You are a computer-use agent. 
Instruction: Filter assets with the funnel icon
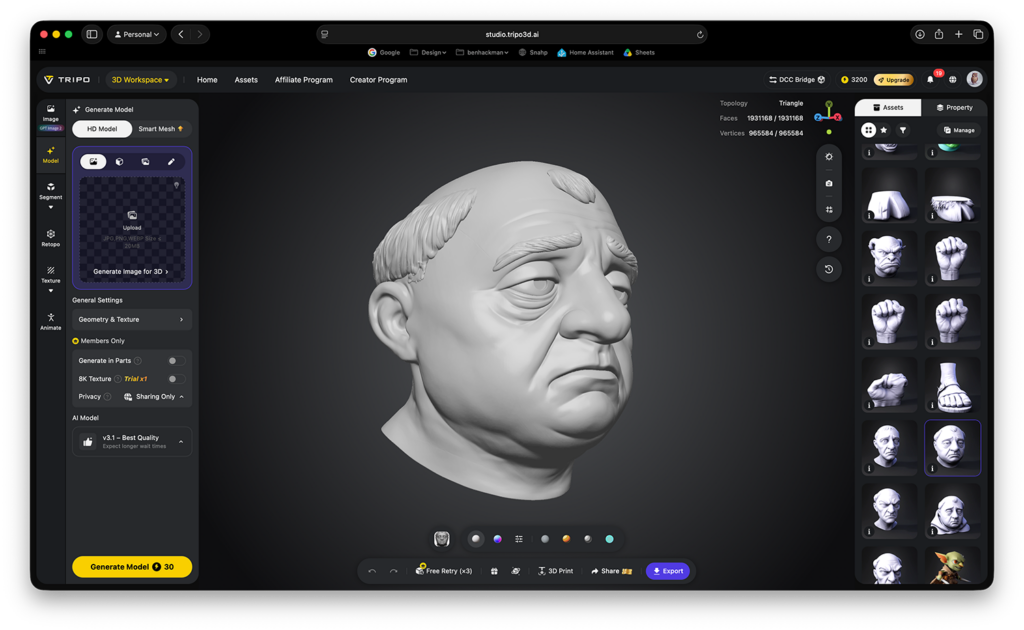pyautogui.click(x=903, y=130)
